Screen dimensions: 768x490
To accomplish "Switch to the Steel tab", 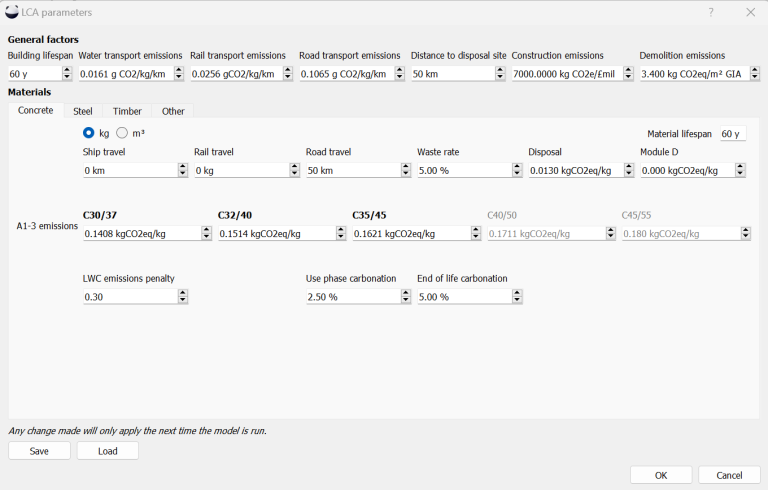I will click(x=82, y=111).
